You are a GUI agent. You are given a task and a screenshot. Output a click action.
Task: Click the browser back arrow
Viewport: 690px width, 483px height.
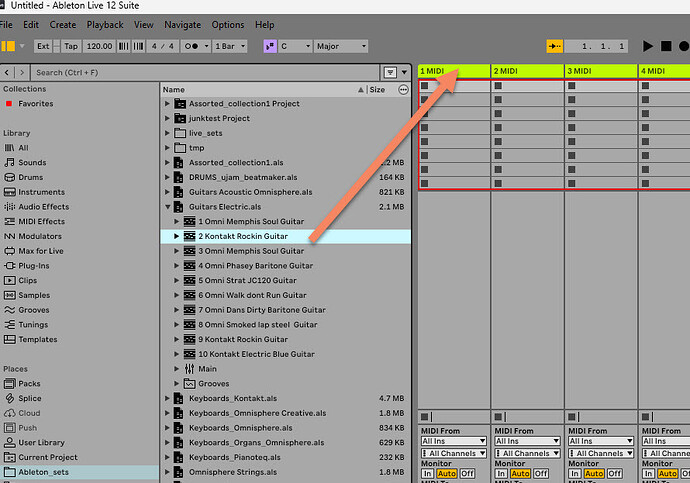[7, 73]
